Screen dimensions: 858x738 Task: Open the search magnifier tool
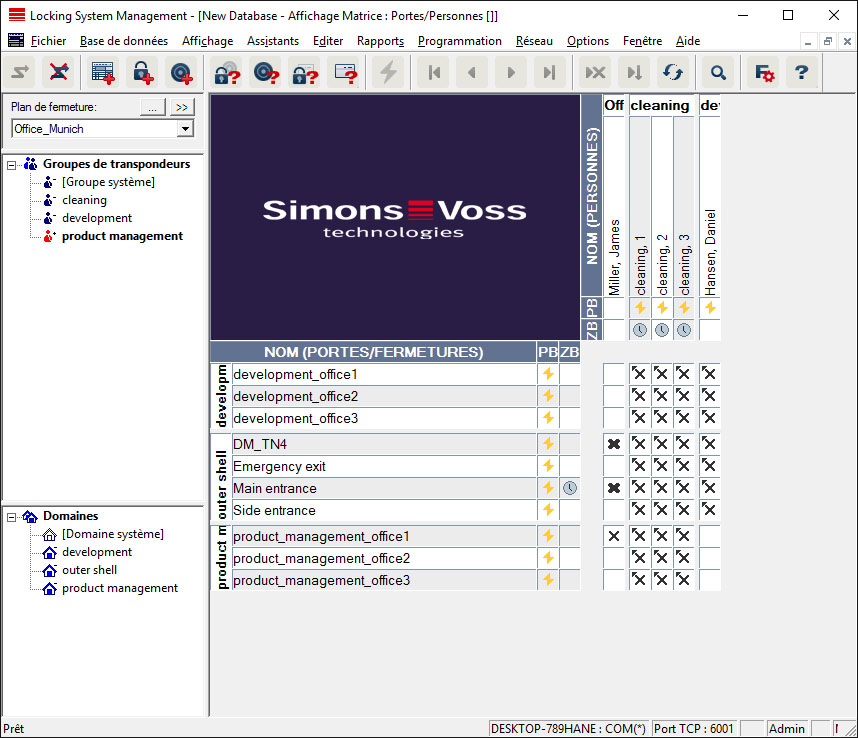tap(718, 72)
